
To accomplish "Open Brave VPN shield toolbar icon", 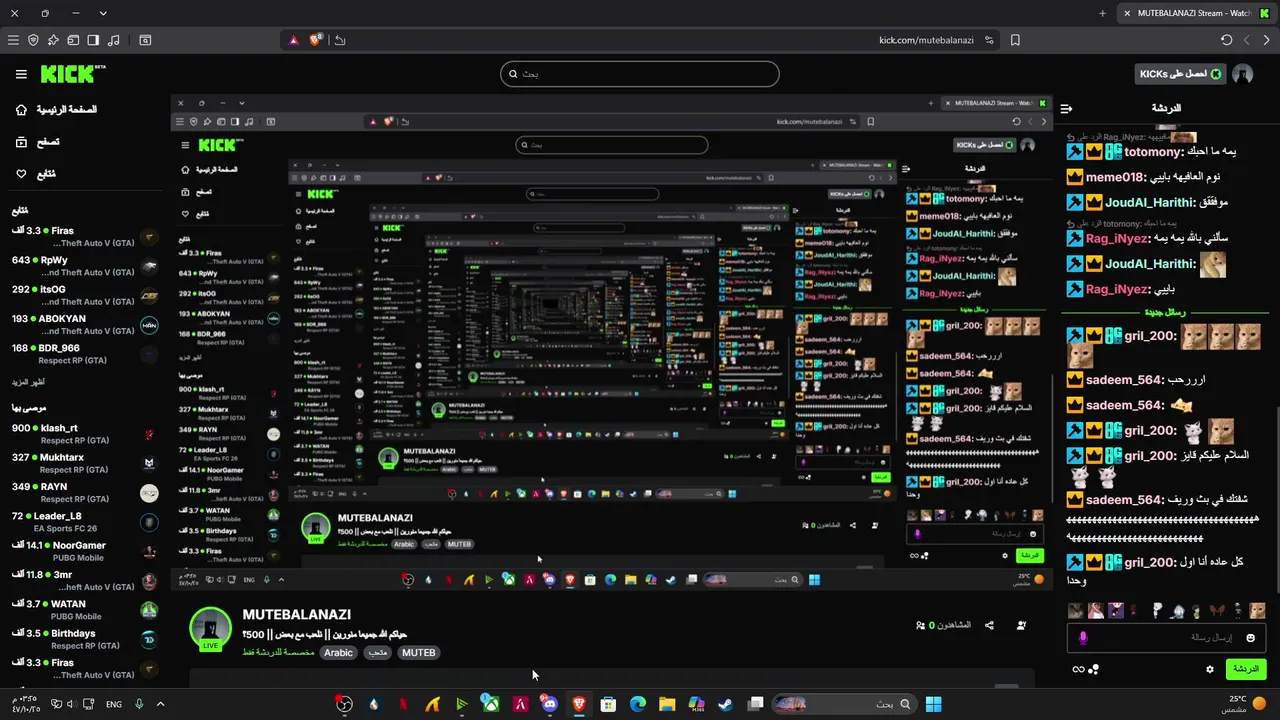I will pos(33,40).
